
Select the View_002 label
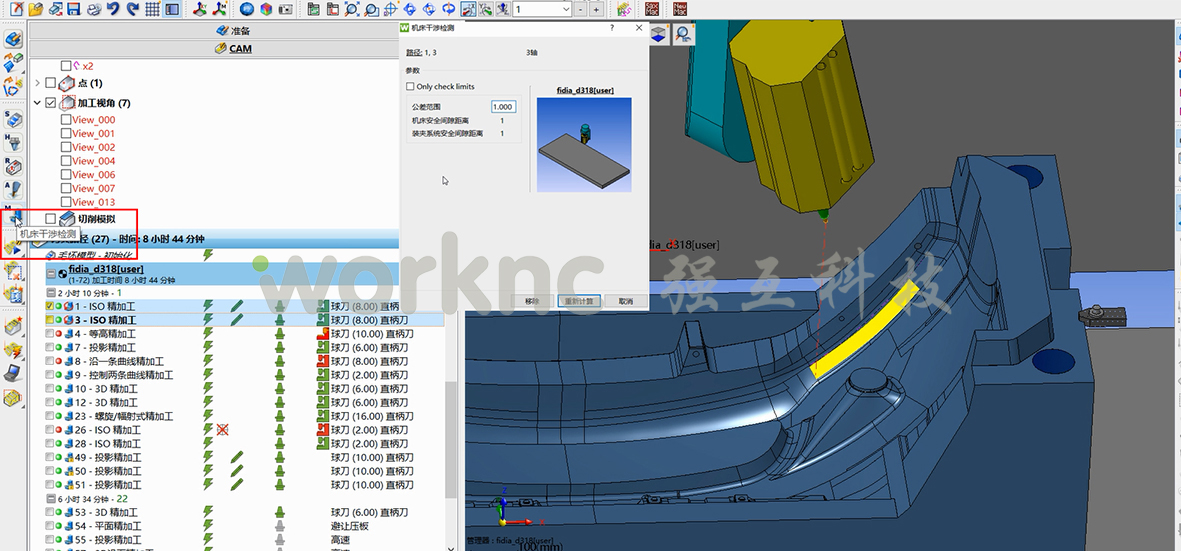pos(93,148)
